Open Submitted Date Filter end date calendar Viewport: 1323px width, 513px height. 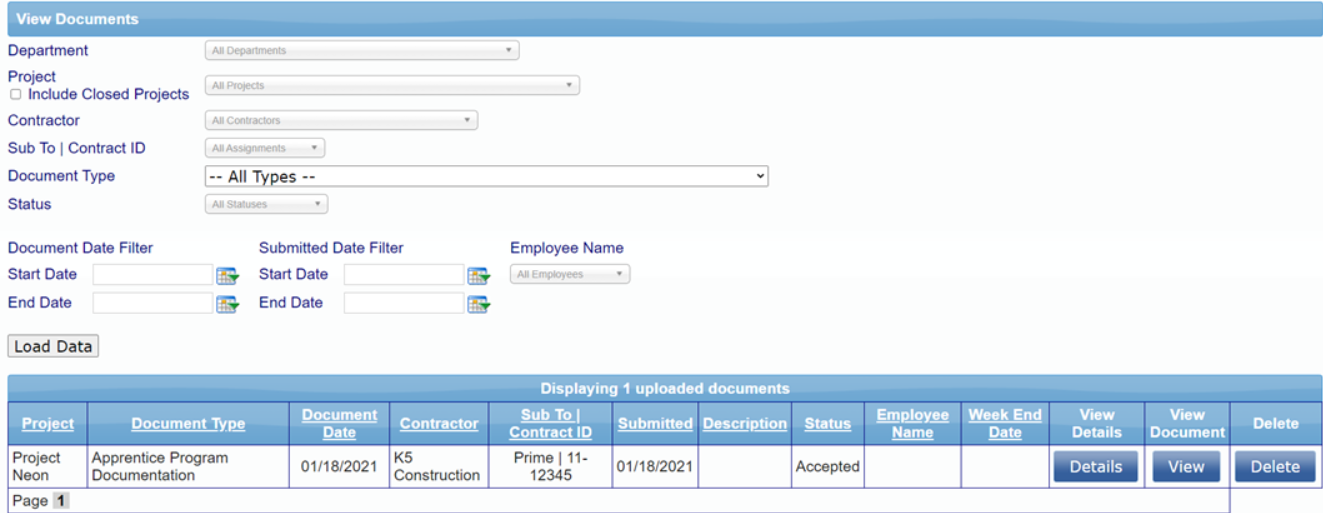(x=478, y=304)
